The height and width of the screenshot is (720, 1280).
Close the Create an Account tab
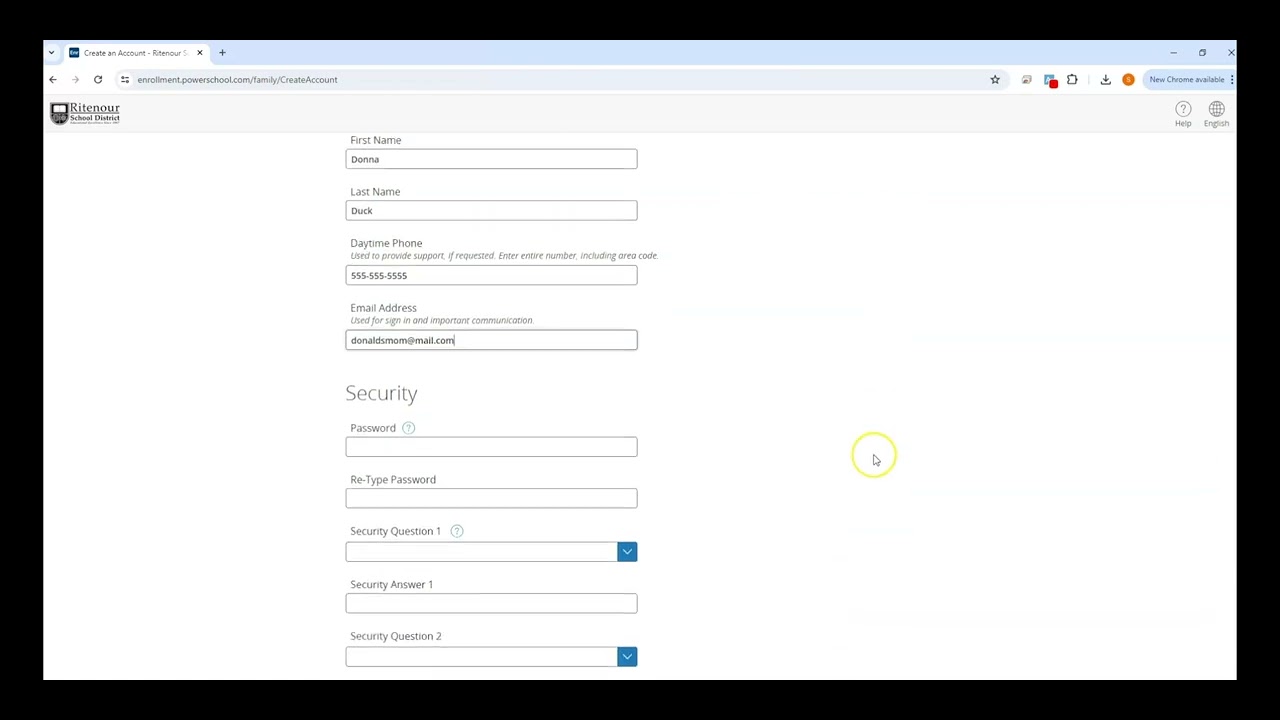200,53
